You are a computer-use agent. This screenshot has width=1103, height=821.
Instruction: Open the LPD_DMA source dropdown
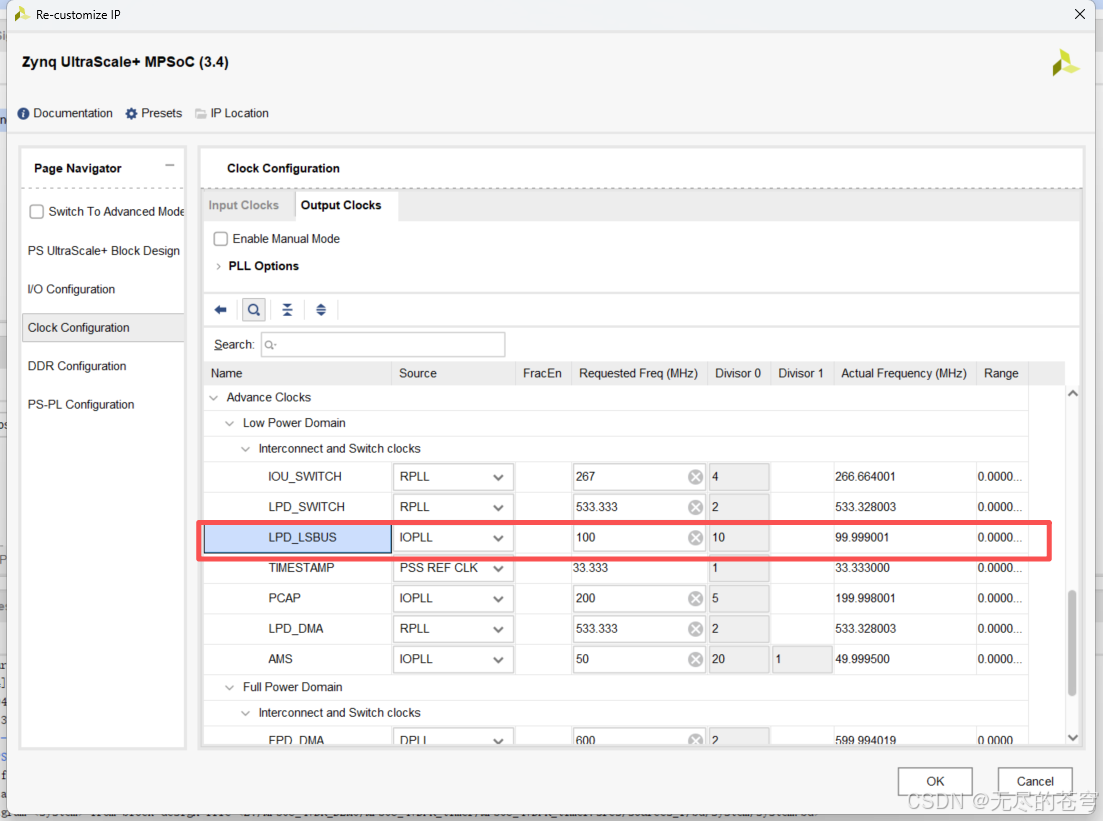[x=453, y=629]
